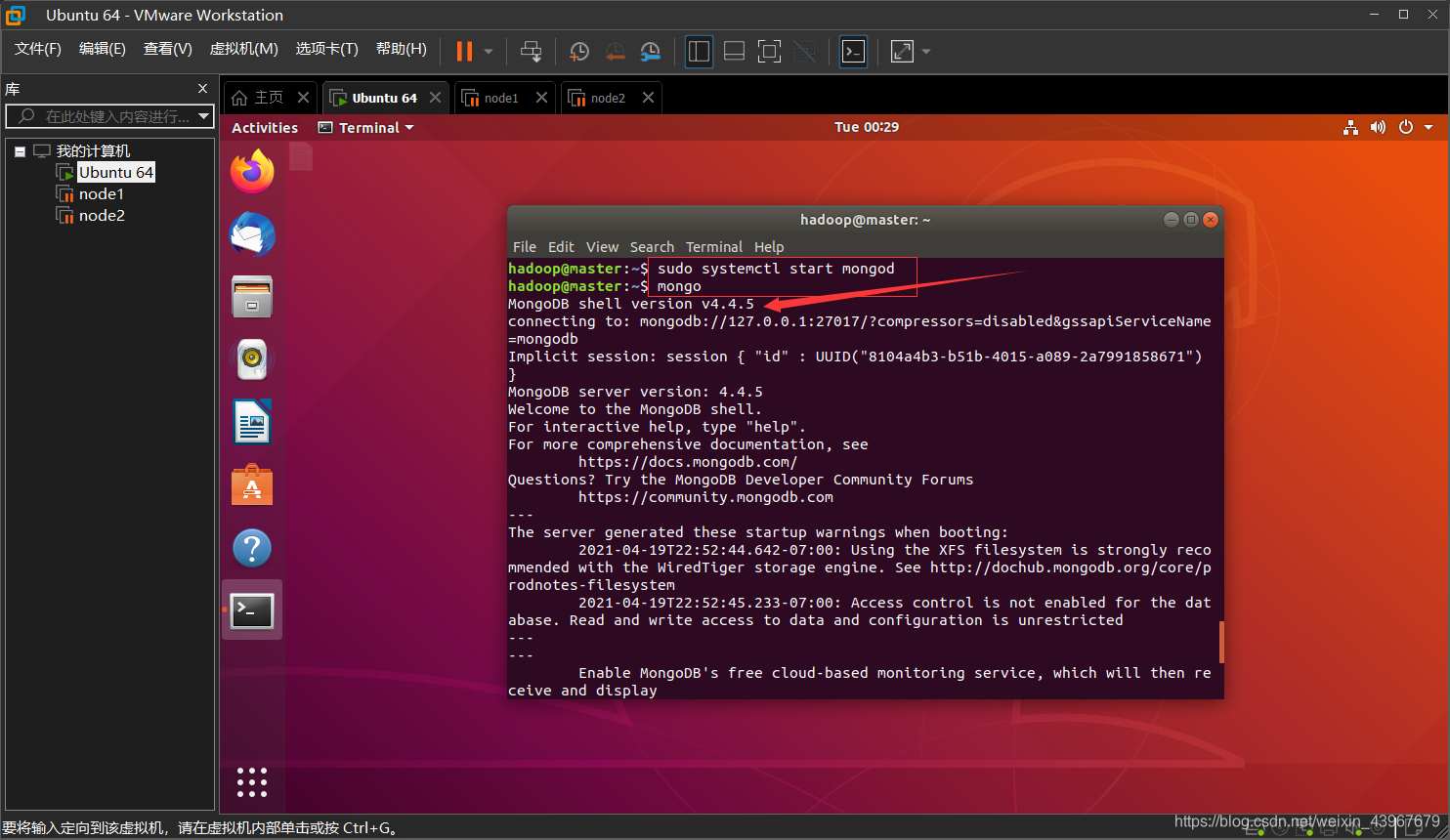1450x840 pixels.
Task: Open the stretch display dropdown arrow
Action: pos(926,52)
